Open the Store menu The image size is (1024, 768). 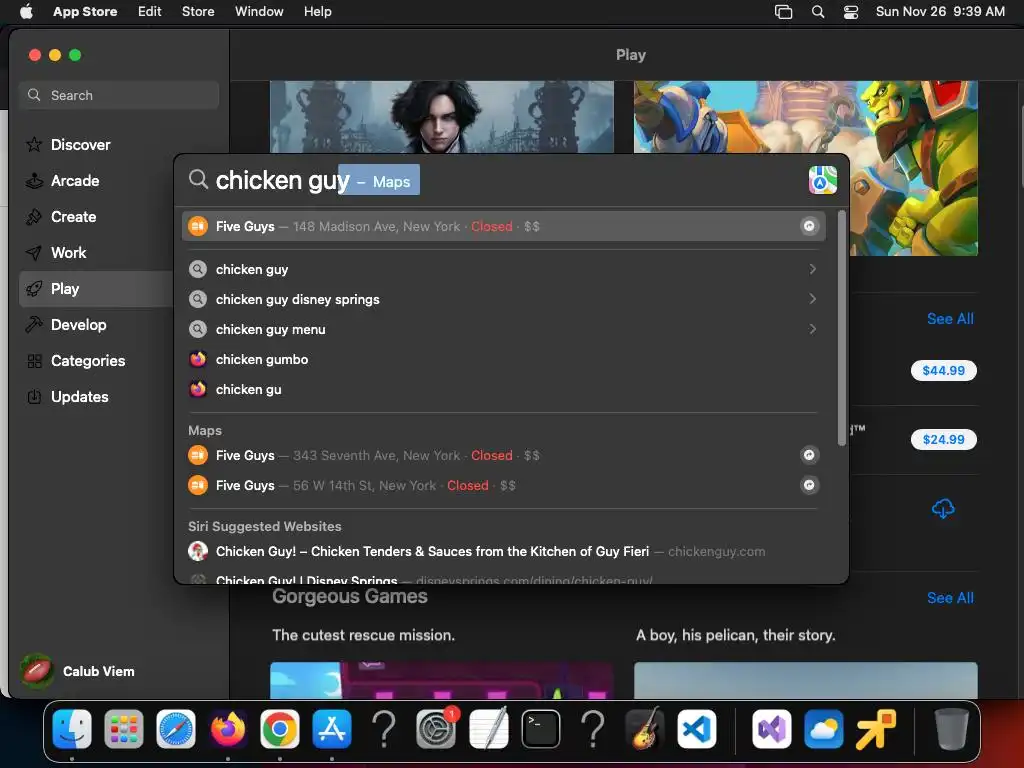(x=198, y=11)
